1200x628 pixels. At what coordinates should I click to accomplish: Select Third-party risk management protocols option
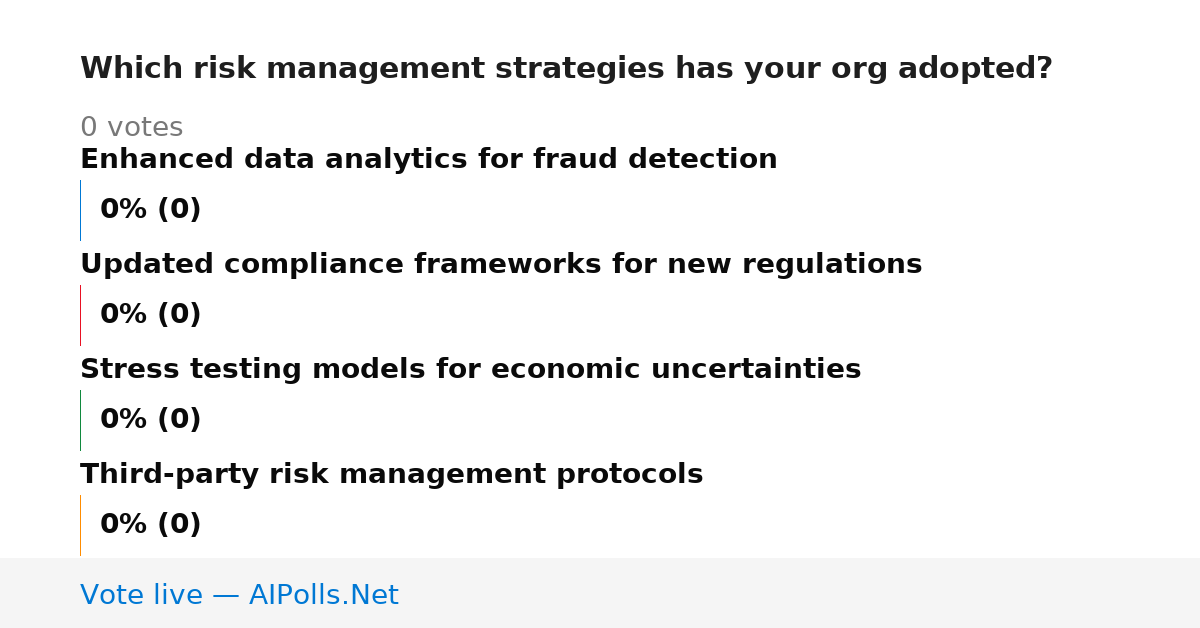391,474
